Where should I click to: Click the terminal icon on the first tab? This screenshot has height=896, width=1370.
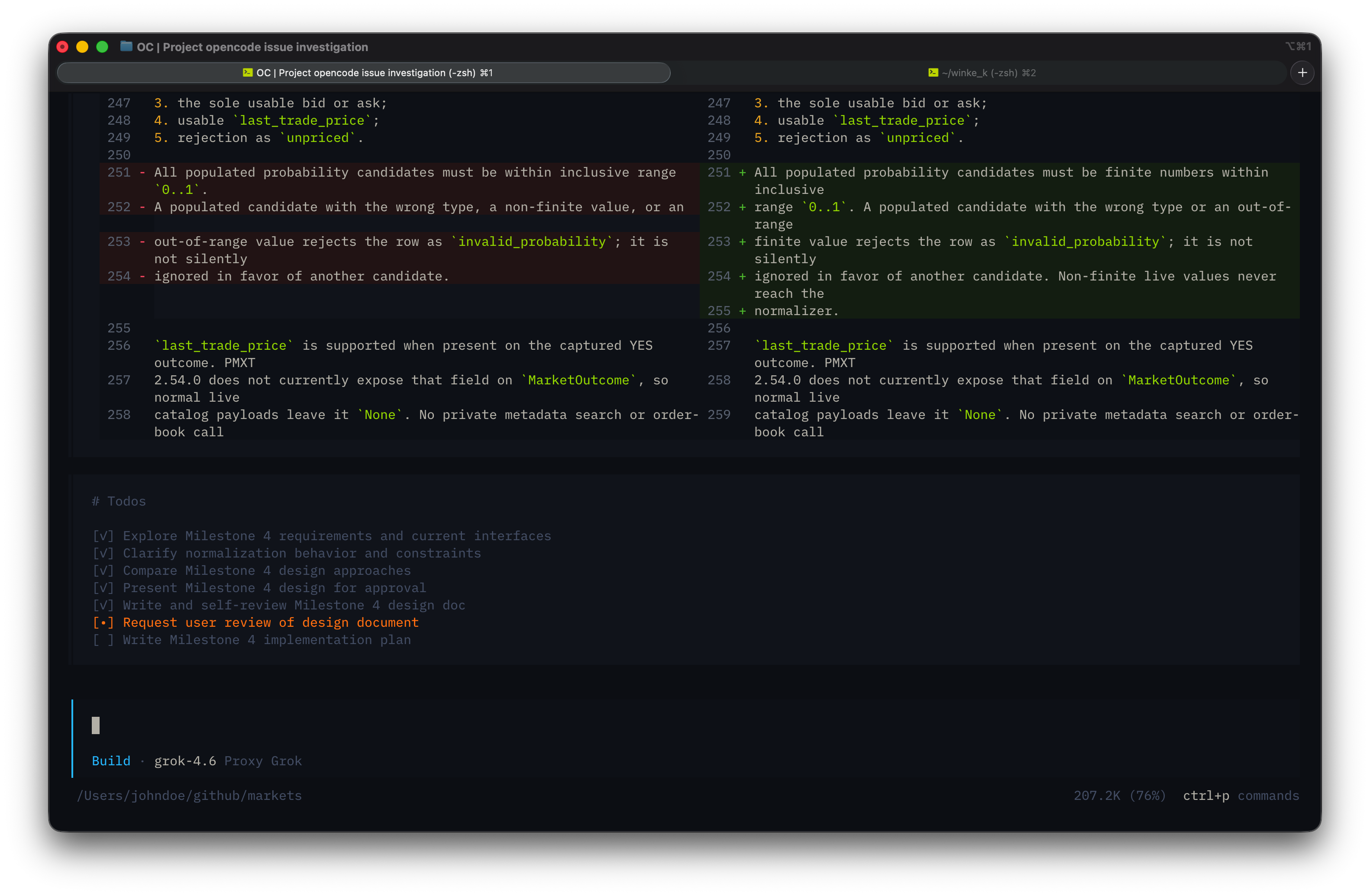pyautogui.click(x=248, y=73)
